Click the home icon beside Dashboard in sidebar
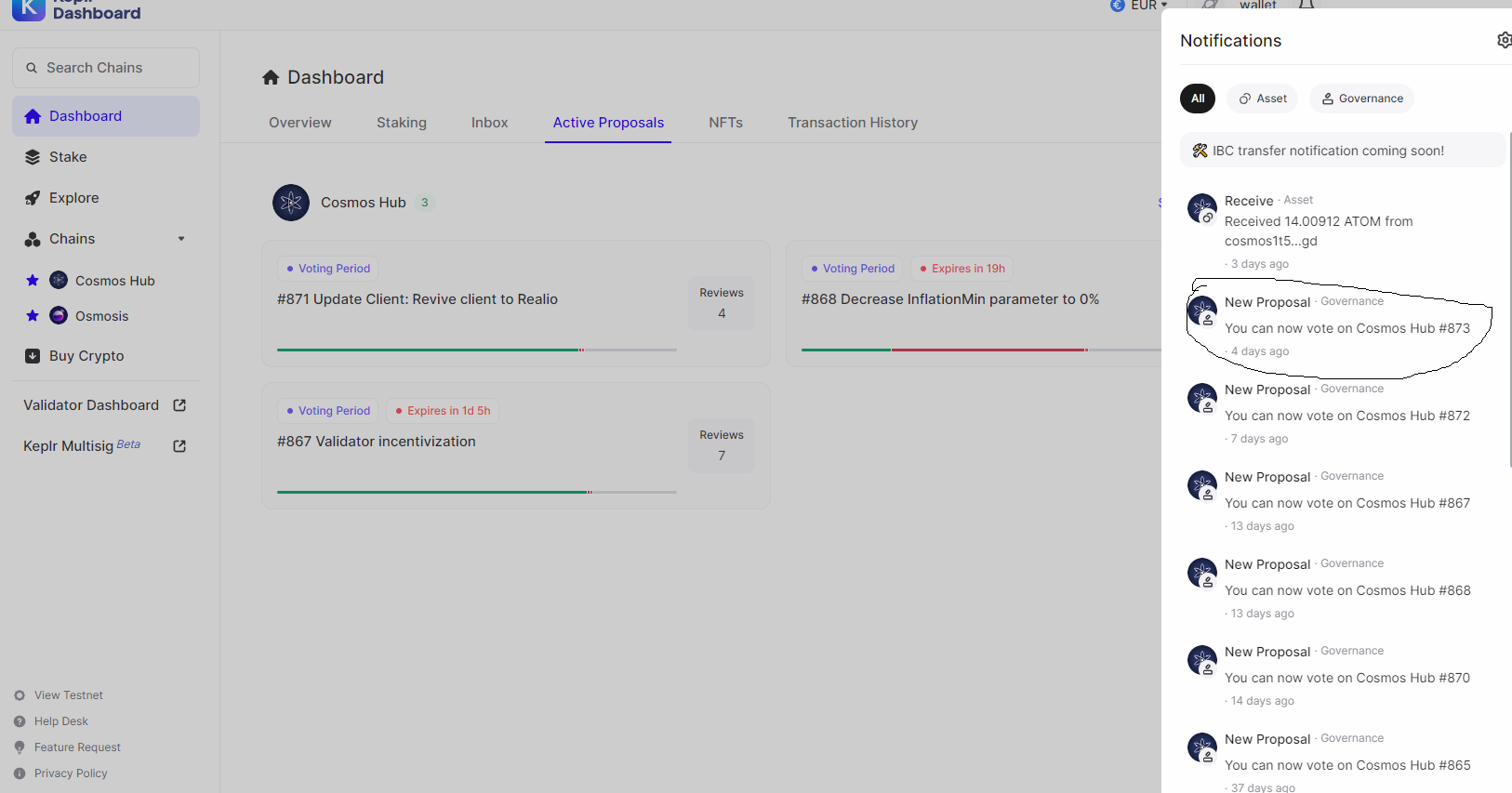 point(33,116)
